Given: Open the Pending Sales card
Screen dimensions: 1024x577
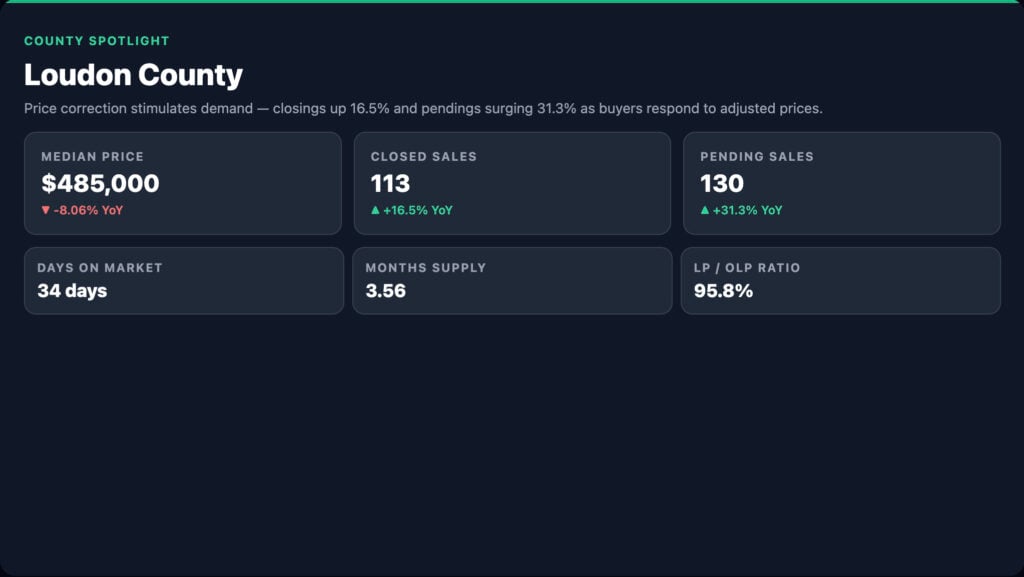Looking at the screenshot, I should (842, 183).
